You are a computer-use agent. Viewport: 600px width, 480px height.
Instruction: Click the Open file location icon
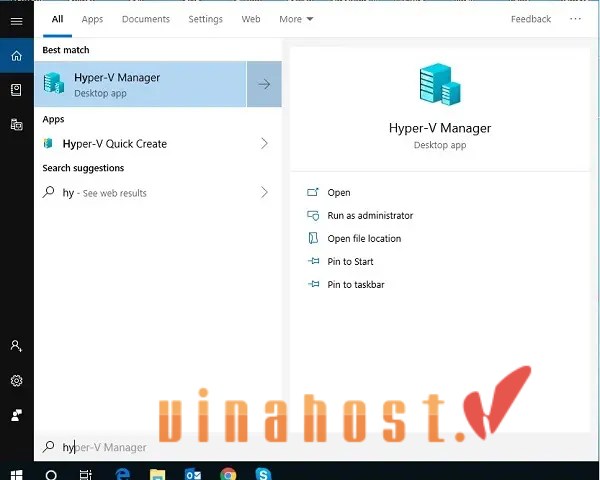313,238
